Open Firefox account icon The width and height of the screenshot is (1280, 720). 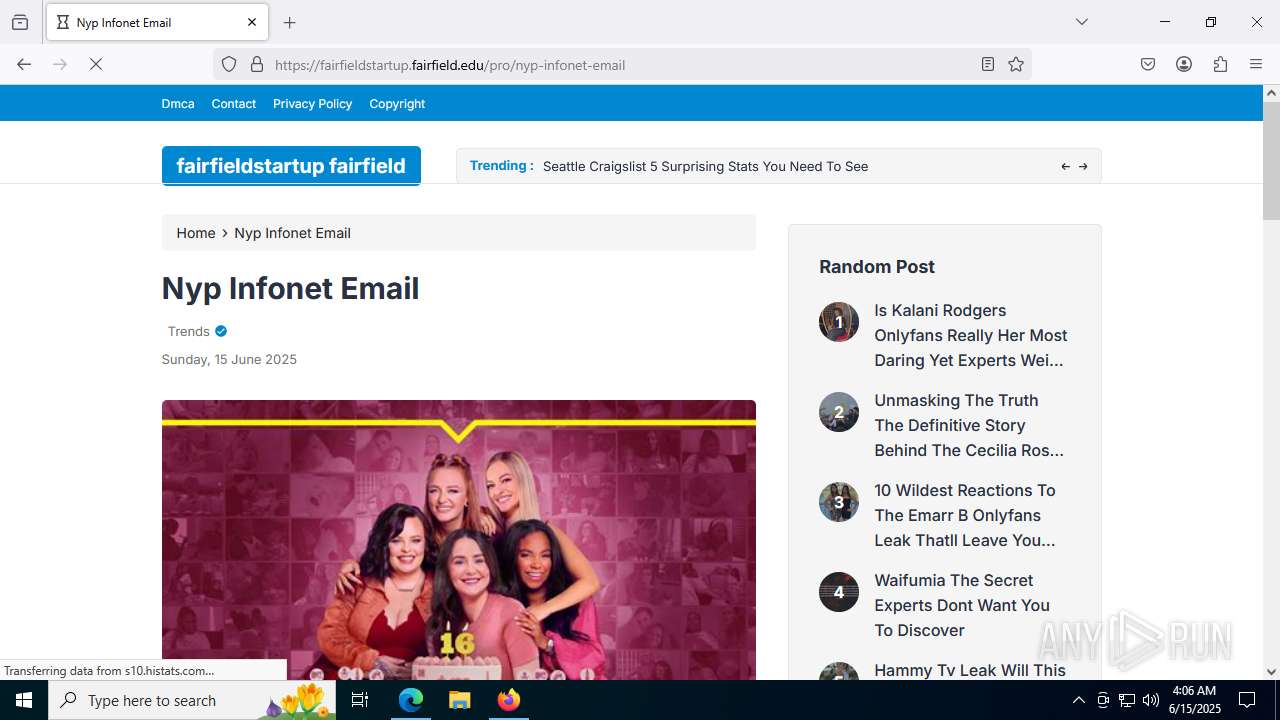(1184, 64)
